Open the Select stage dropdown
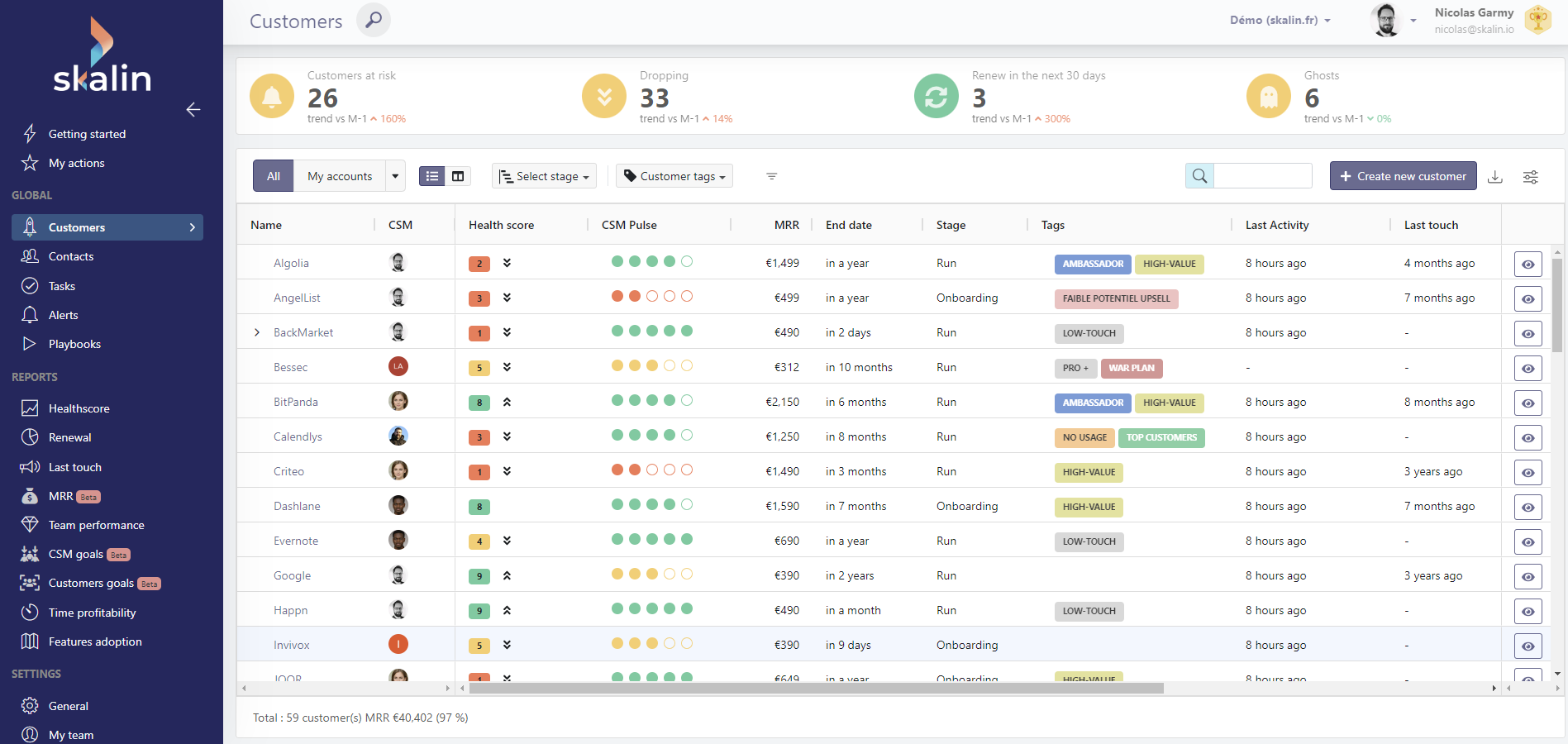Image resolution: width=1568 pixels, height=744 pixels. [x=544, y=176]
